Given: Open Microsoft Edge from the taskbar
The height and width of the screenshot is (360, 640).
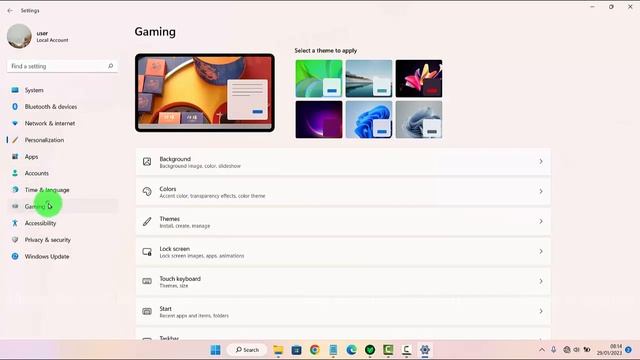Looking at the screenshot, I should click(x=351, y=350).
